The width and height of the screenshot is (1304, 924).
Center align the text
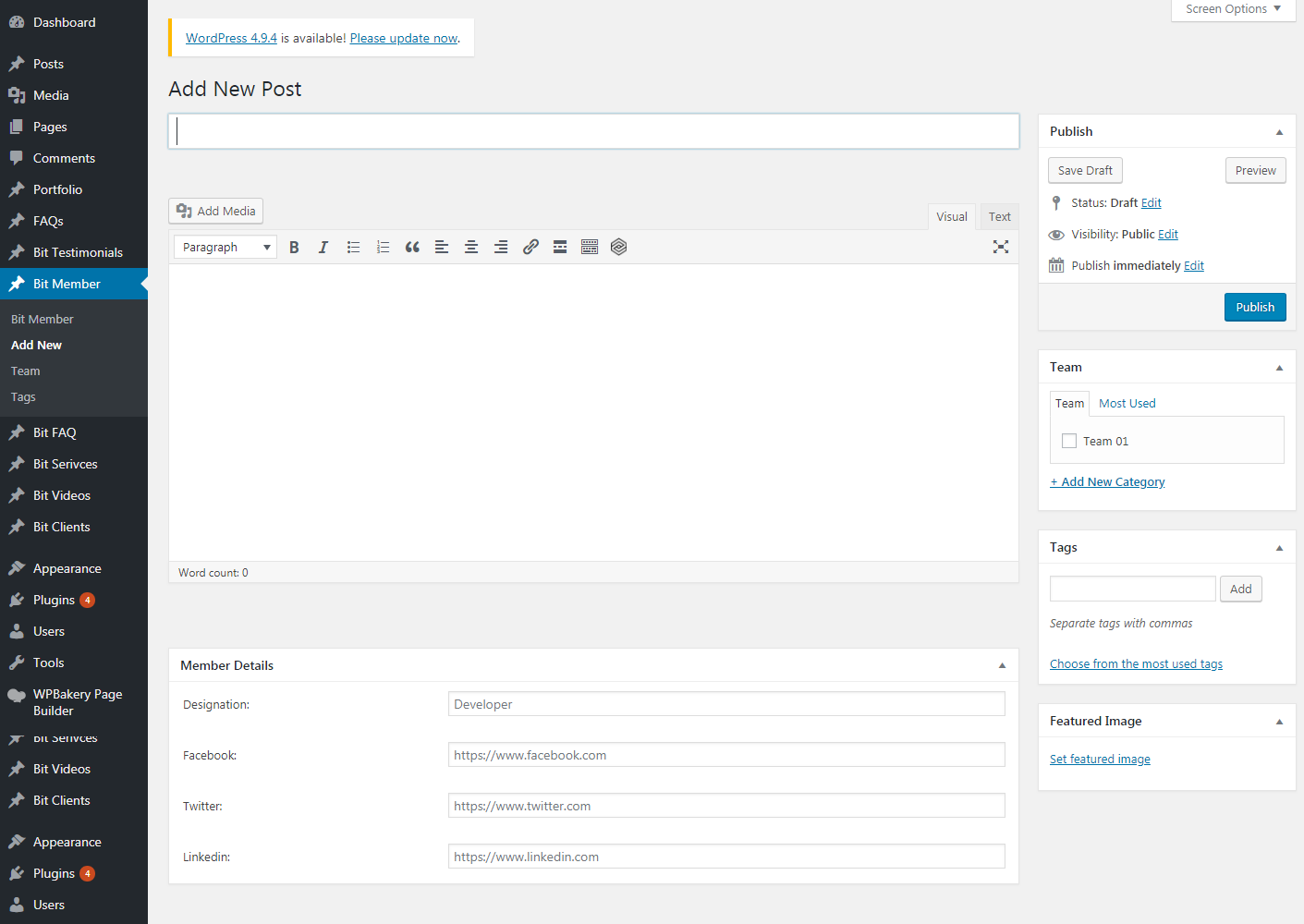pos(471,248)
